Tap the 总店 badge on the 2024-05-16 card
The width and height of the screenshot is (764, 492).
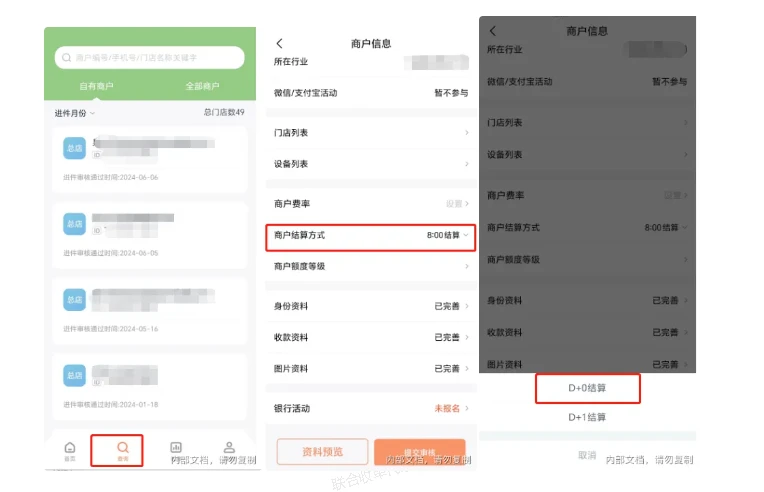click(75, 300)
